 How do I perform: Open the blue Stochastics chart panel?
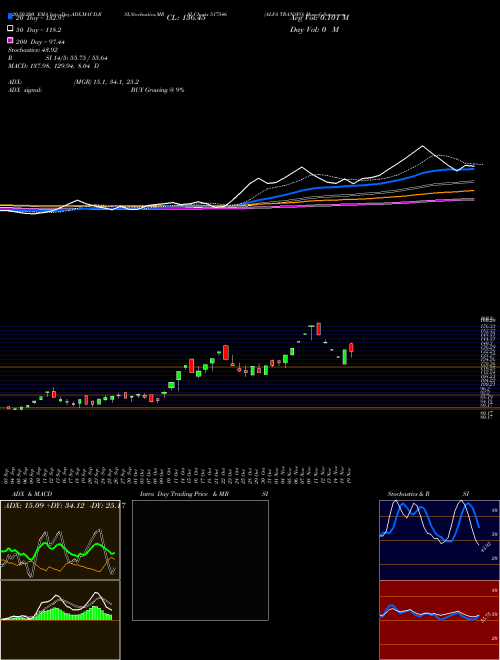tap(439, 540)
